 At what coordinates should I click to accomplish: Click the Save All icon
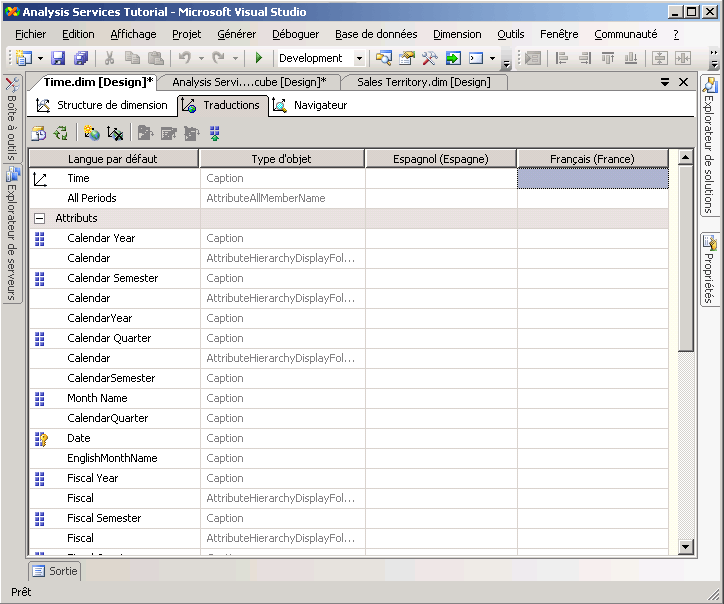click(81, 58)
